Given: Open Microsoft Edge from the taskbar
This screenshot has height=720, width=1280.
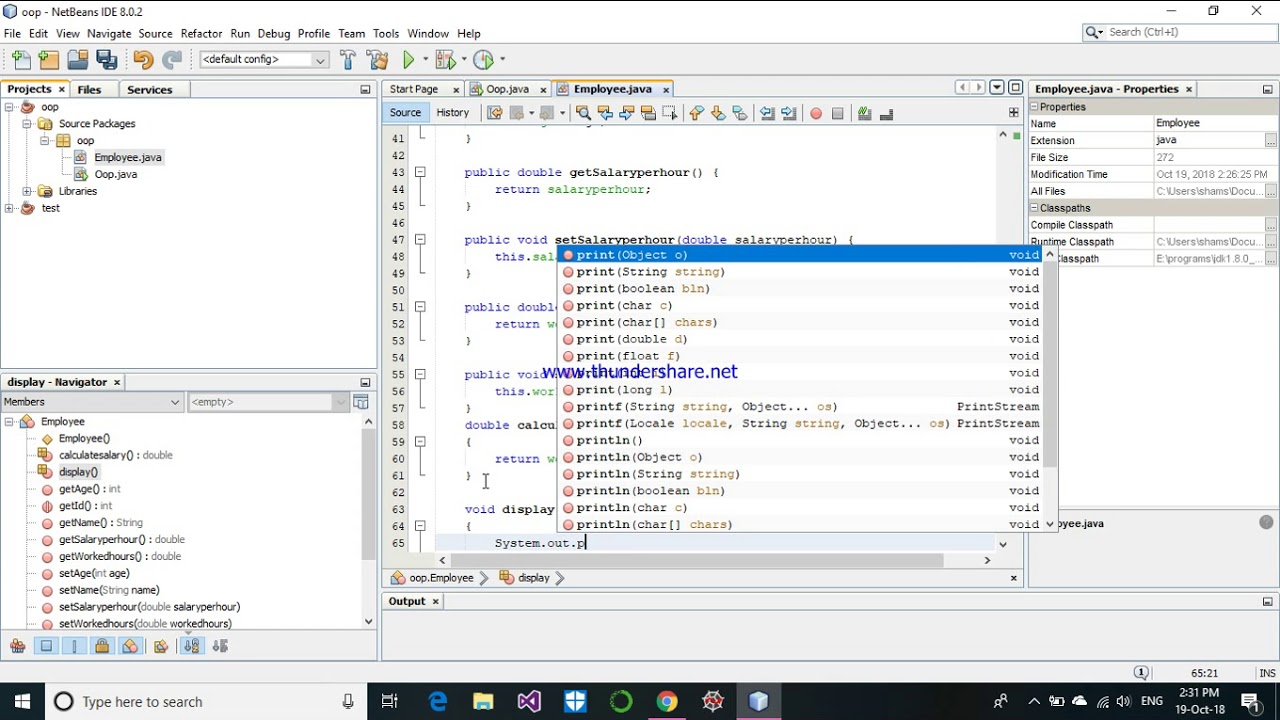Looking at the screenshot, I should 438,701.
